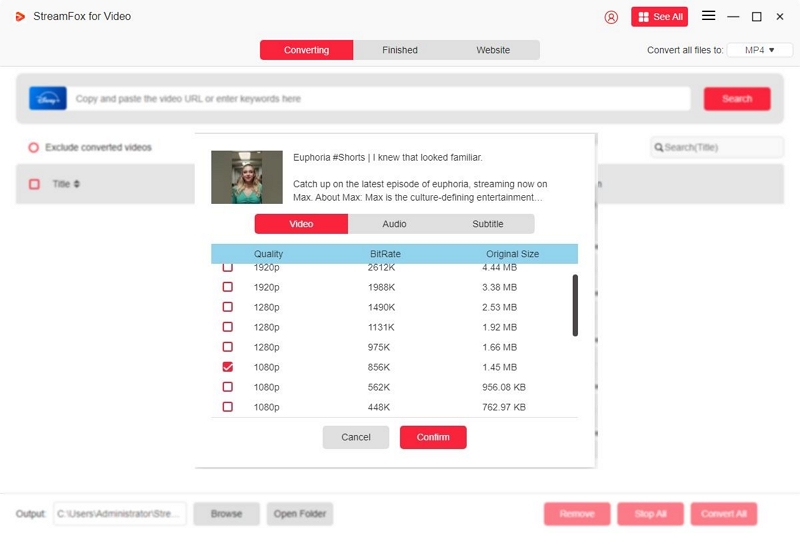Screen dimensions: 800x533
Task: Click the quality list vertical scrollbar
Action: tap(574, 306)
